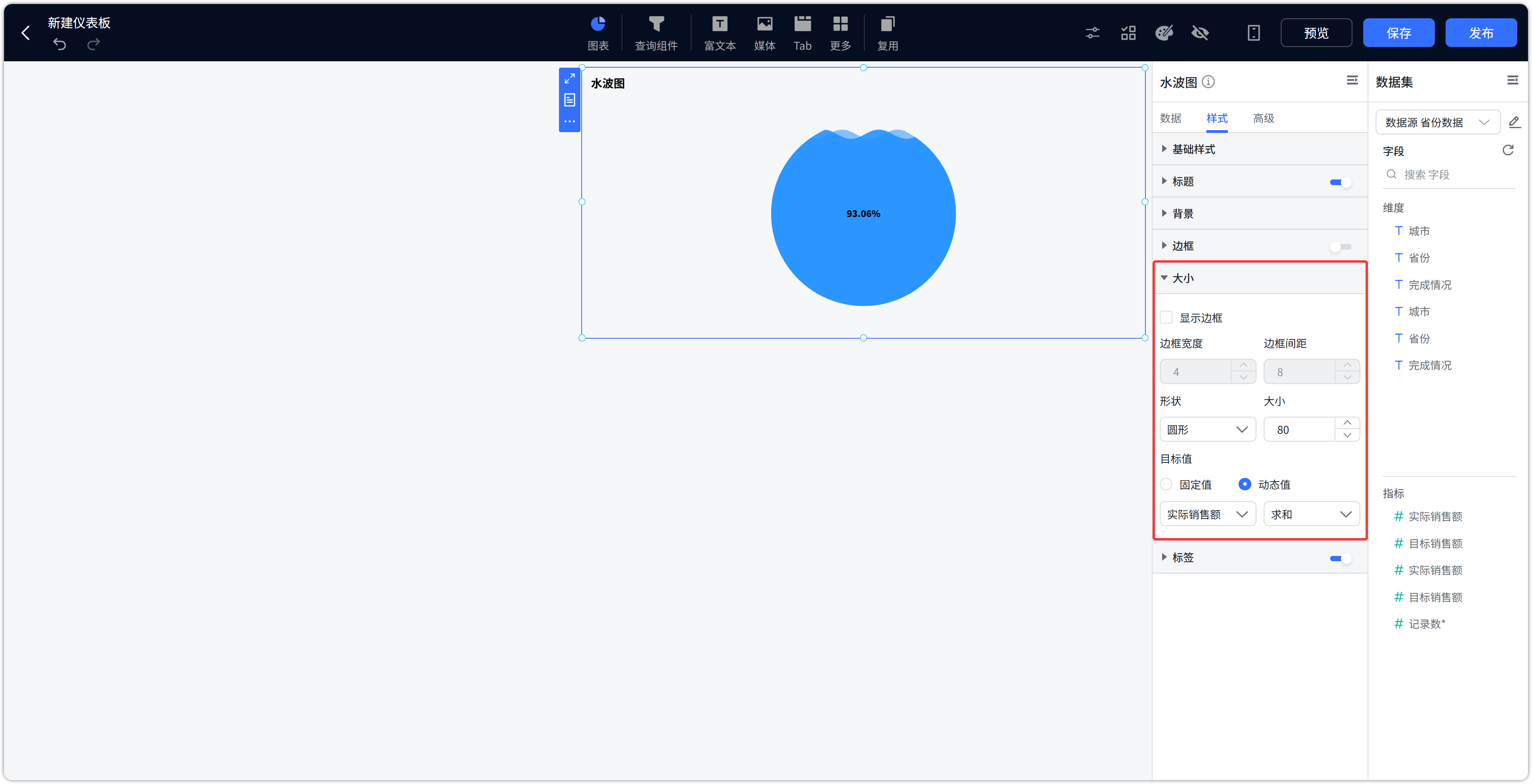Click the 边框间距 input showing 8
The image size is (1532, 784).
[x=1299, y=372]
